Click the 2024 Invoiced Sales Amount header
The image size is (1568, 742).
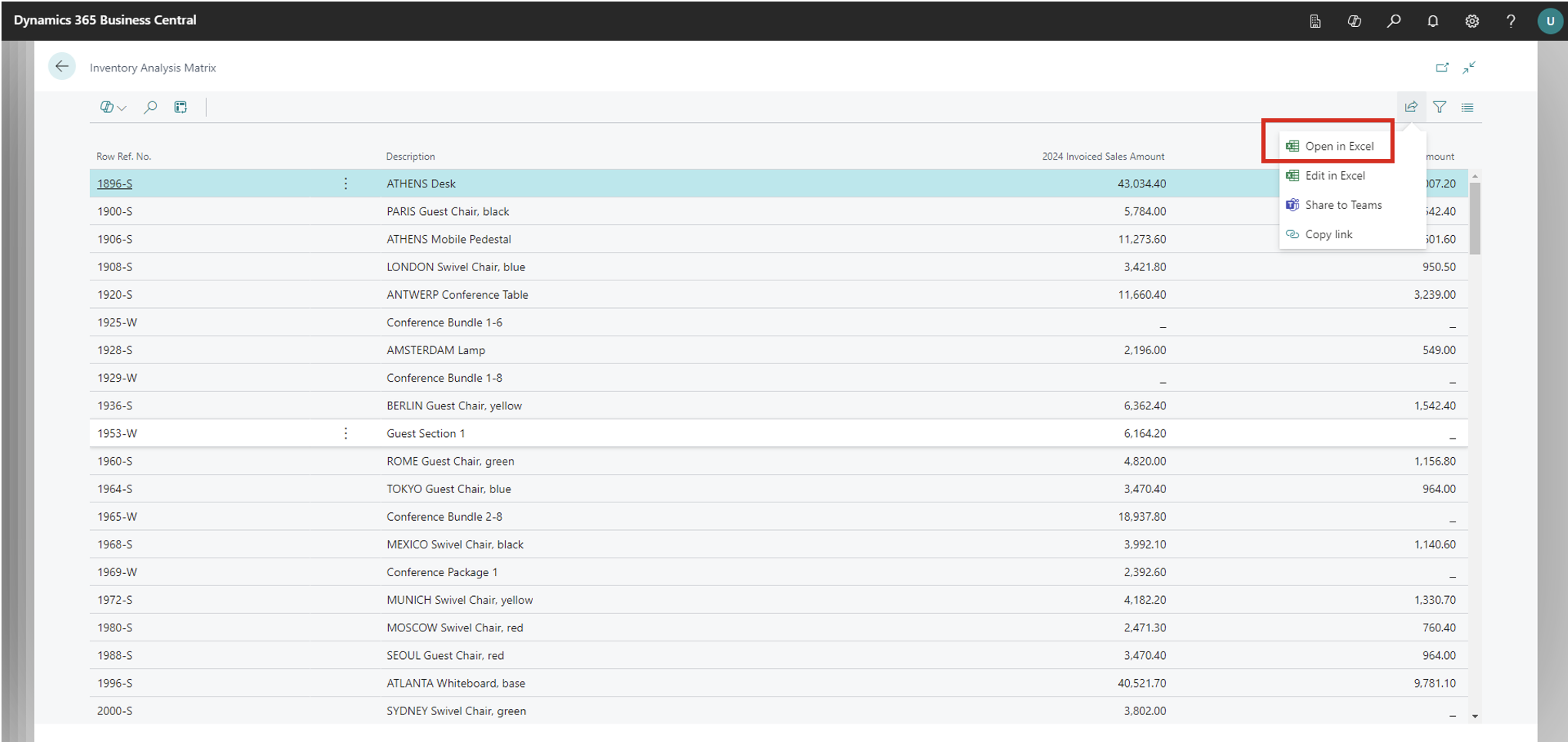click(x=1103, y=157)
